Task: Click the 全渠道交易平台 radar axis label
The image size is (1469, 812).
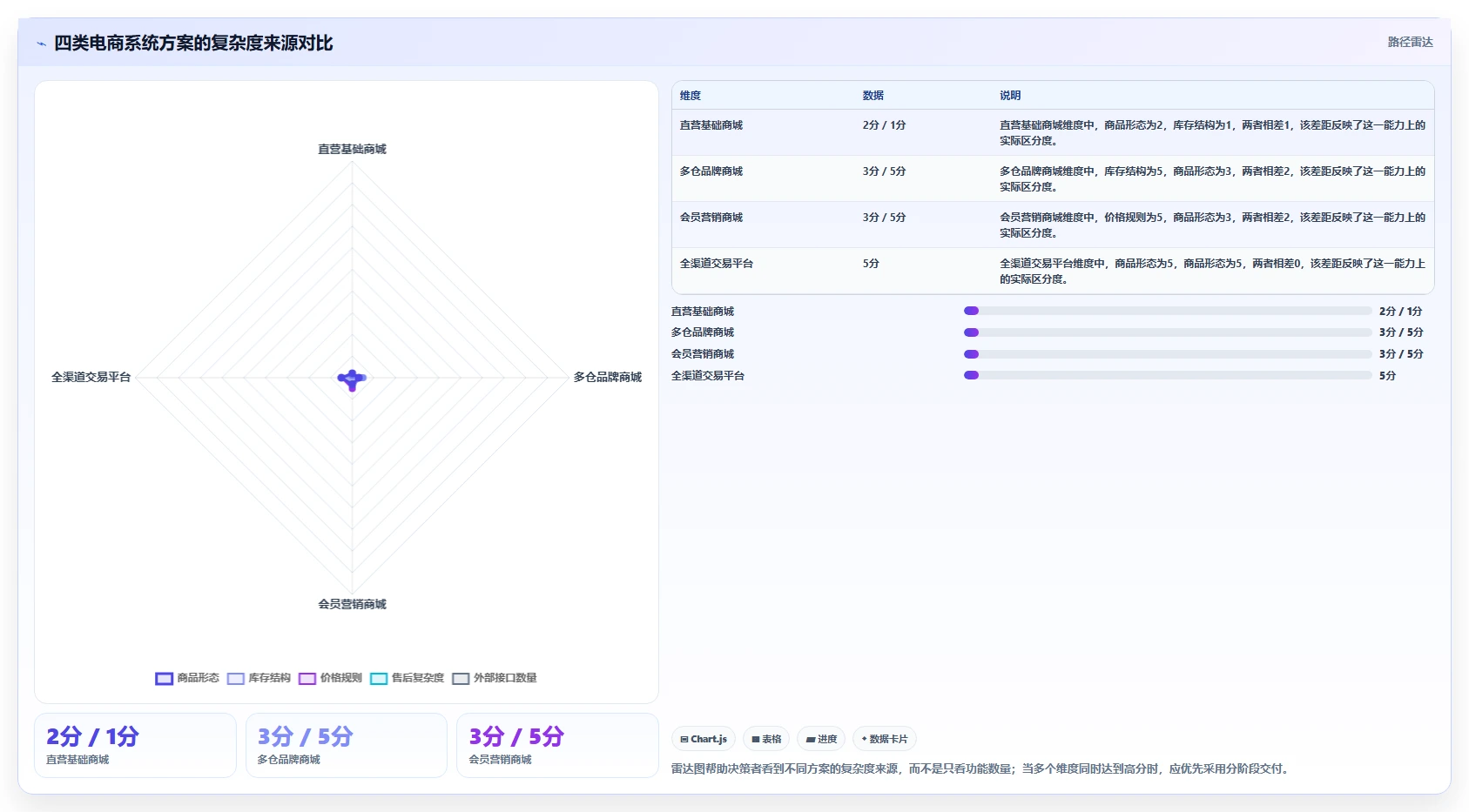Action: (91, 378)
